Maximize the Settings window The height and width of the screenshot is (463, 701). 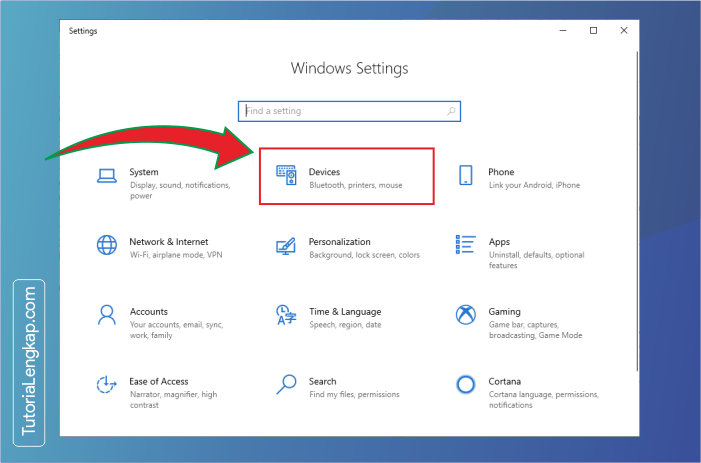coord(593,30)
